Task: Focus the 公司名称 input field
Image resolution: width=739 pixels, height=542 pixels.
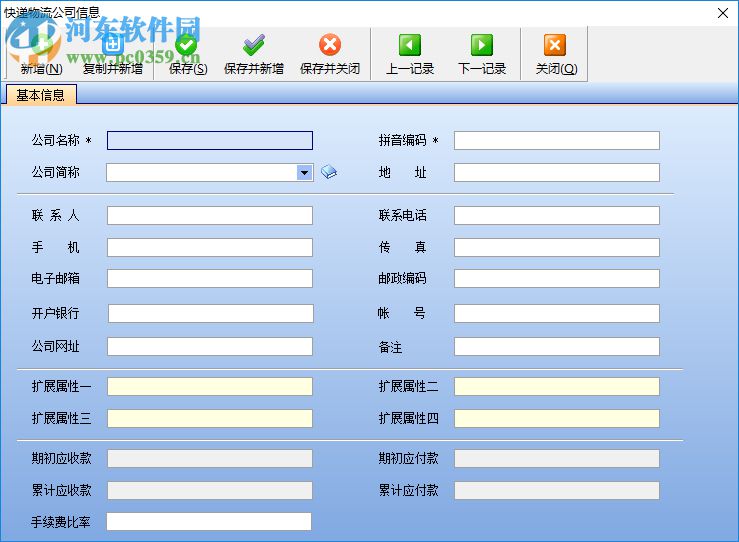Action: click(210, 140)
